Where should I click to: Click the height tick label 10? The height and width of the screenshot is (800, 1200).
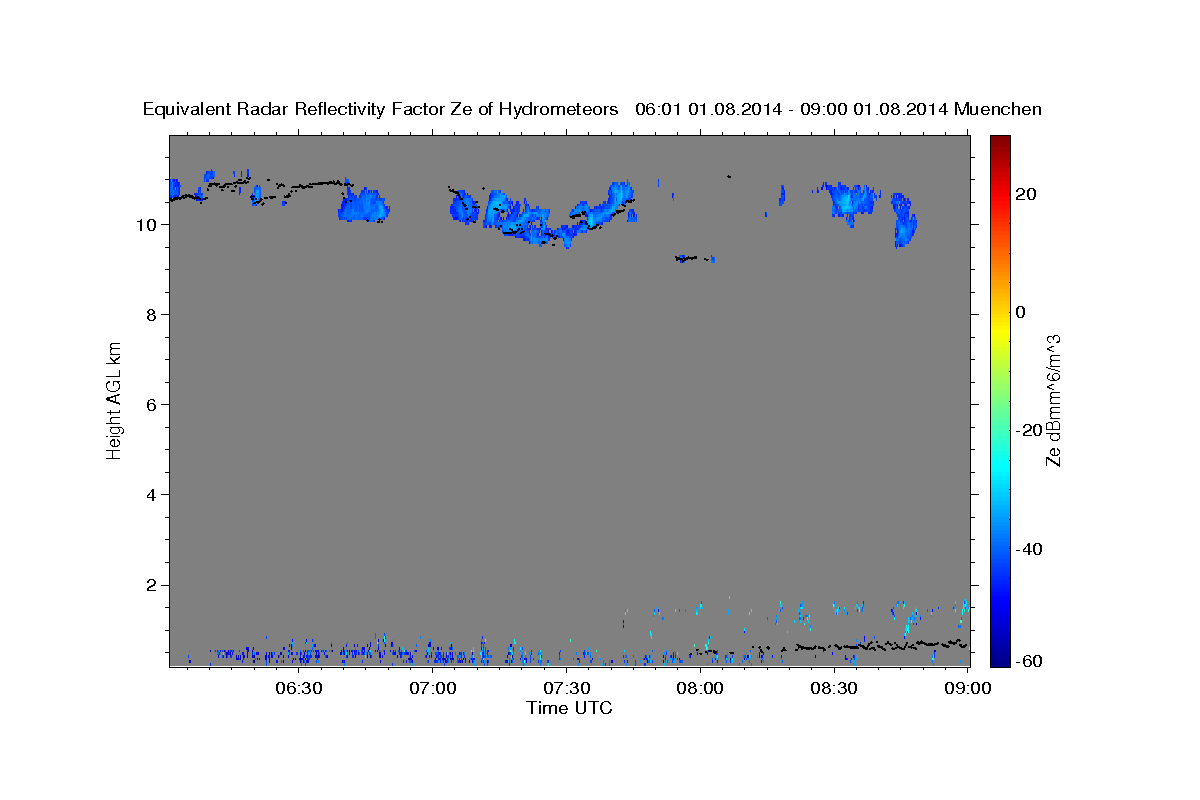tap(146, 224)
